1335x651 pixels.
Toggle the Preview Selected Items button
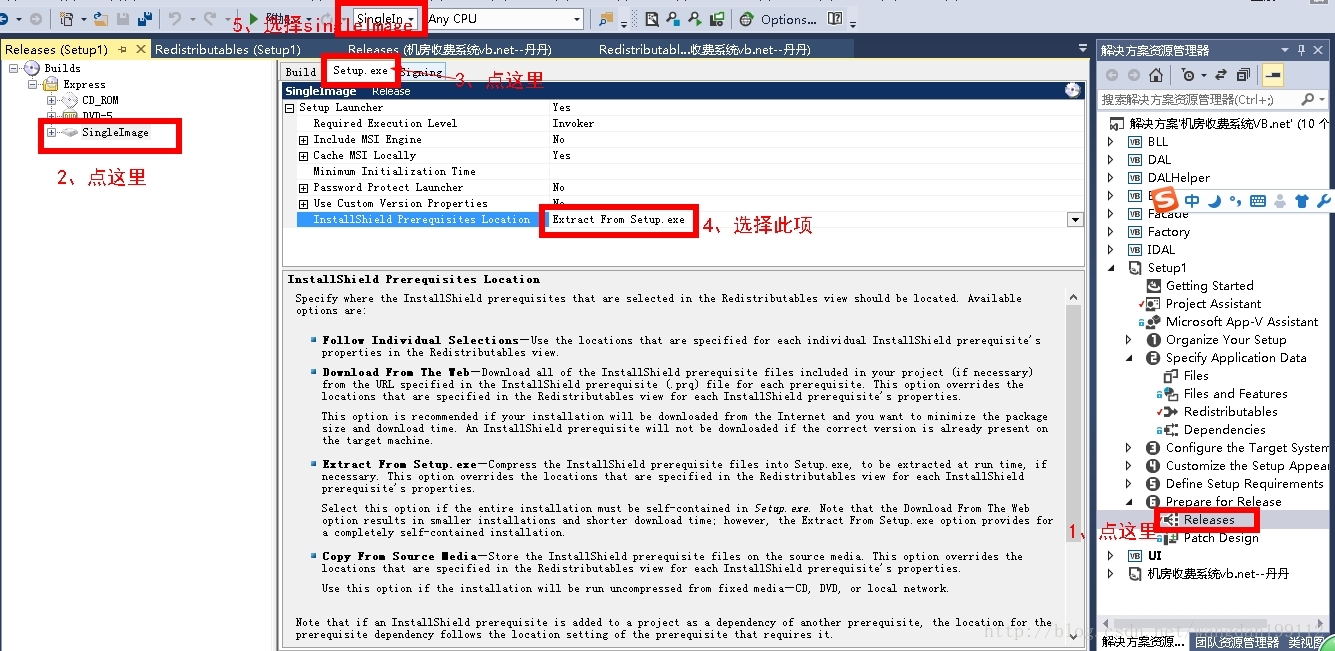tap(1273, 75)
